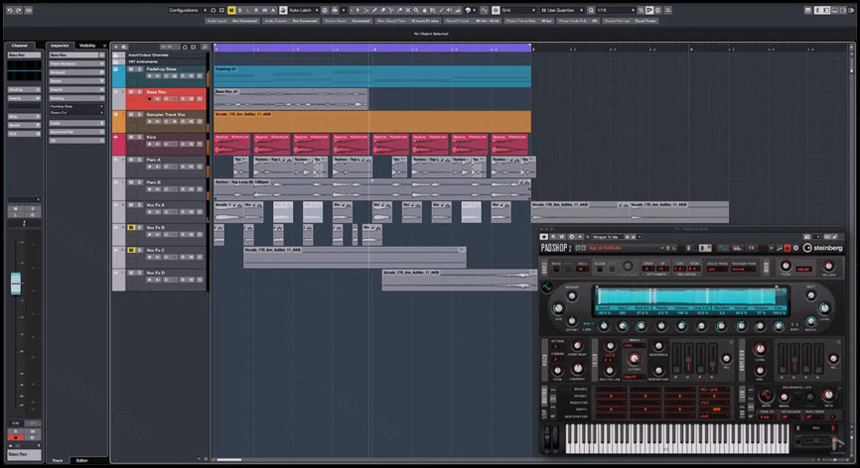
Task: Click the Bass Rec channel name at bottom left
Action: pyautogui.click(x=24, y=454)
